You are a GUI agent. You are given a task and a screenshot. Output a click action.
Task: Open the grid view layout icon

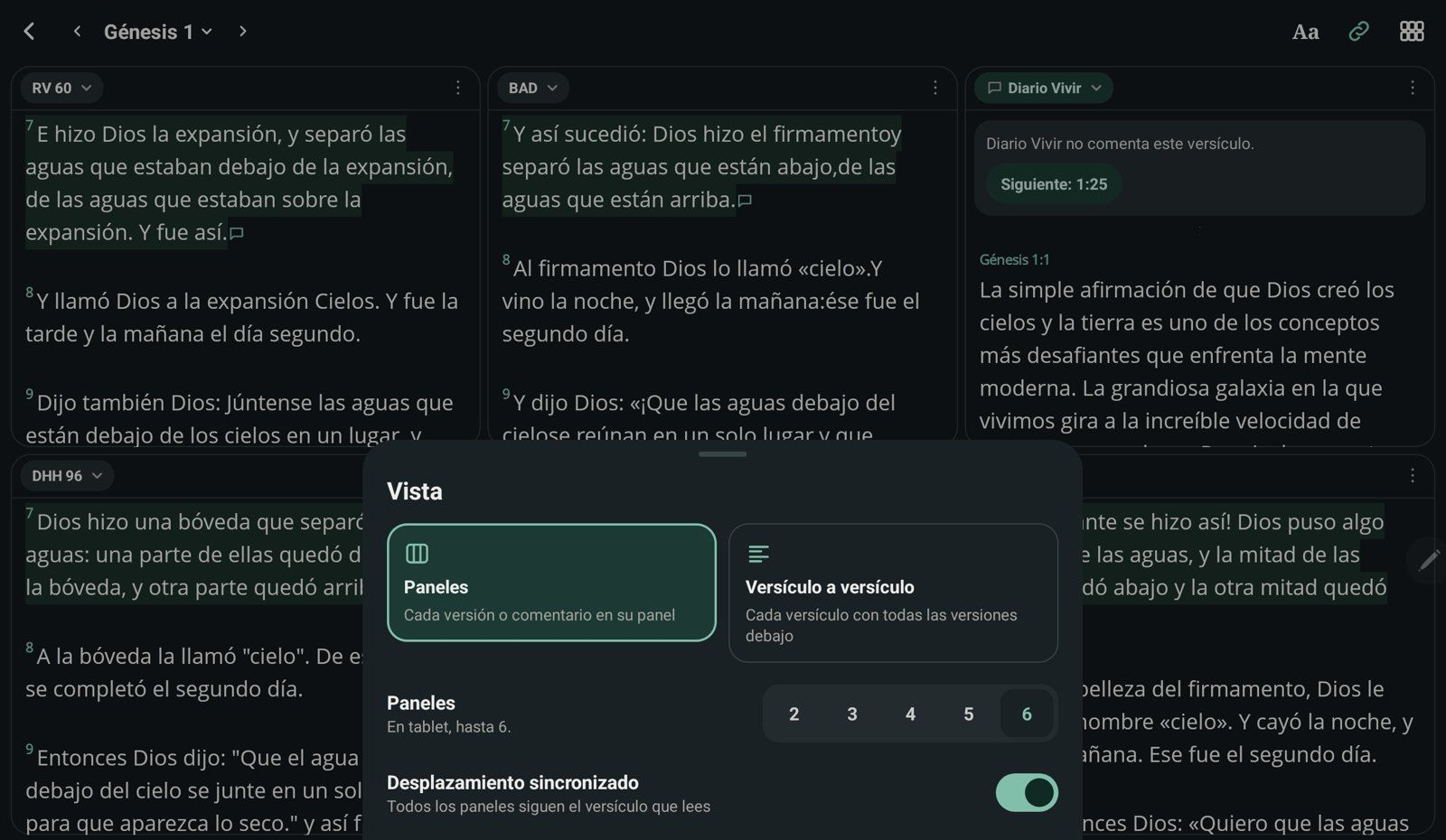1412,32
